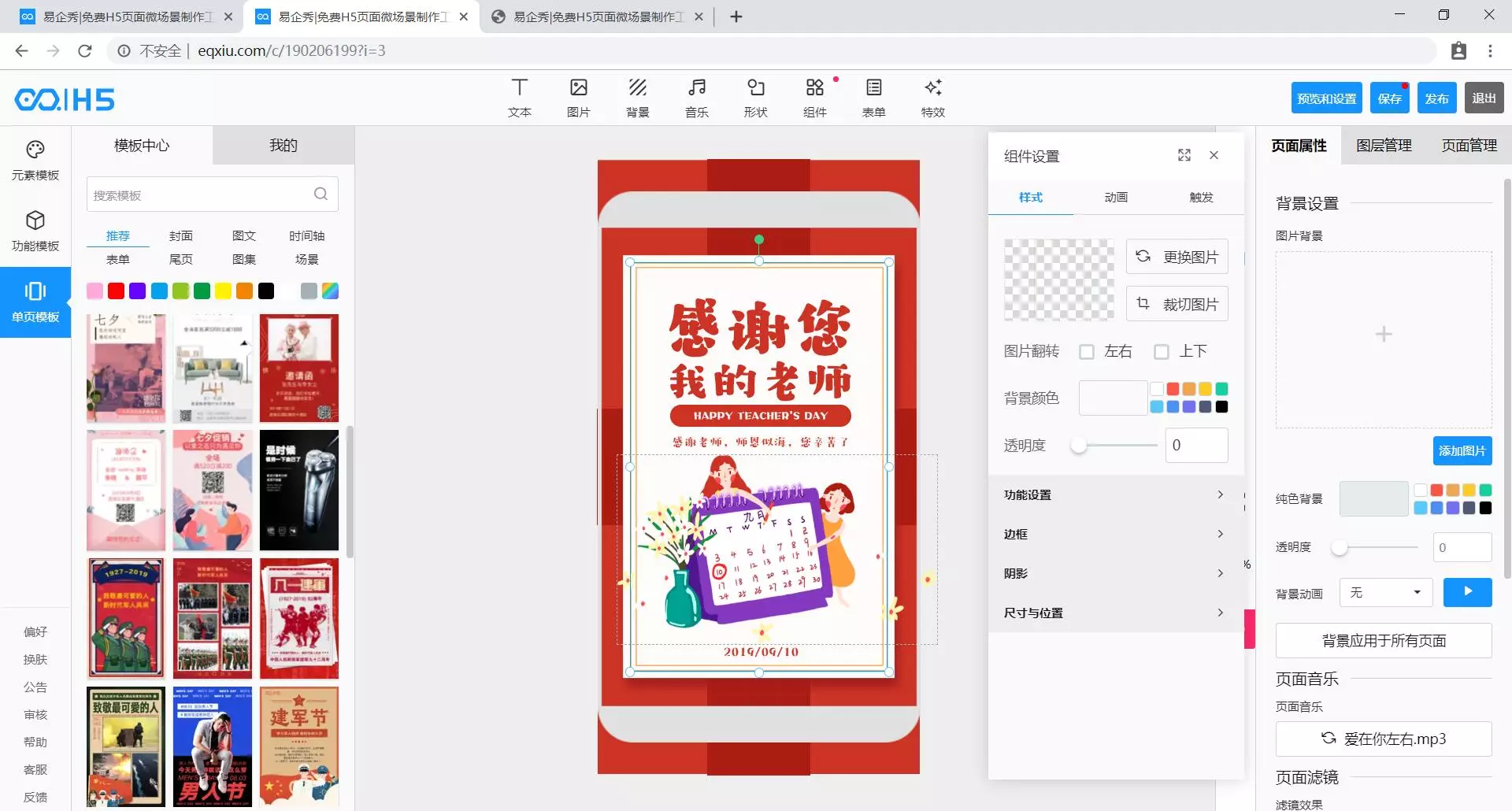Open 元素模板 element templates sidebar
The height and width of the screenshot is (811, 1512).
(x=35, y=161)
